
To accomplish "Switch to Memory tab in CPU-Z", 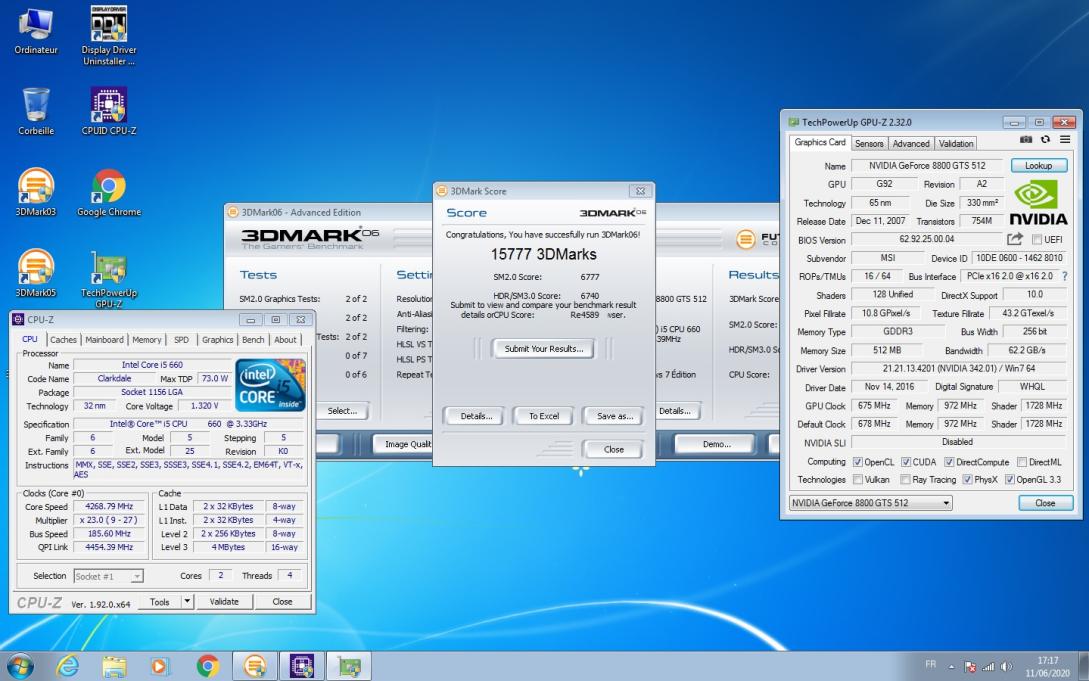I will 147,339.
